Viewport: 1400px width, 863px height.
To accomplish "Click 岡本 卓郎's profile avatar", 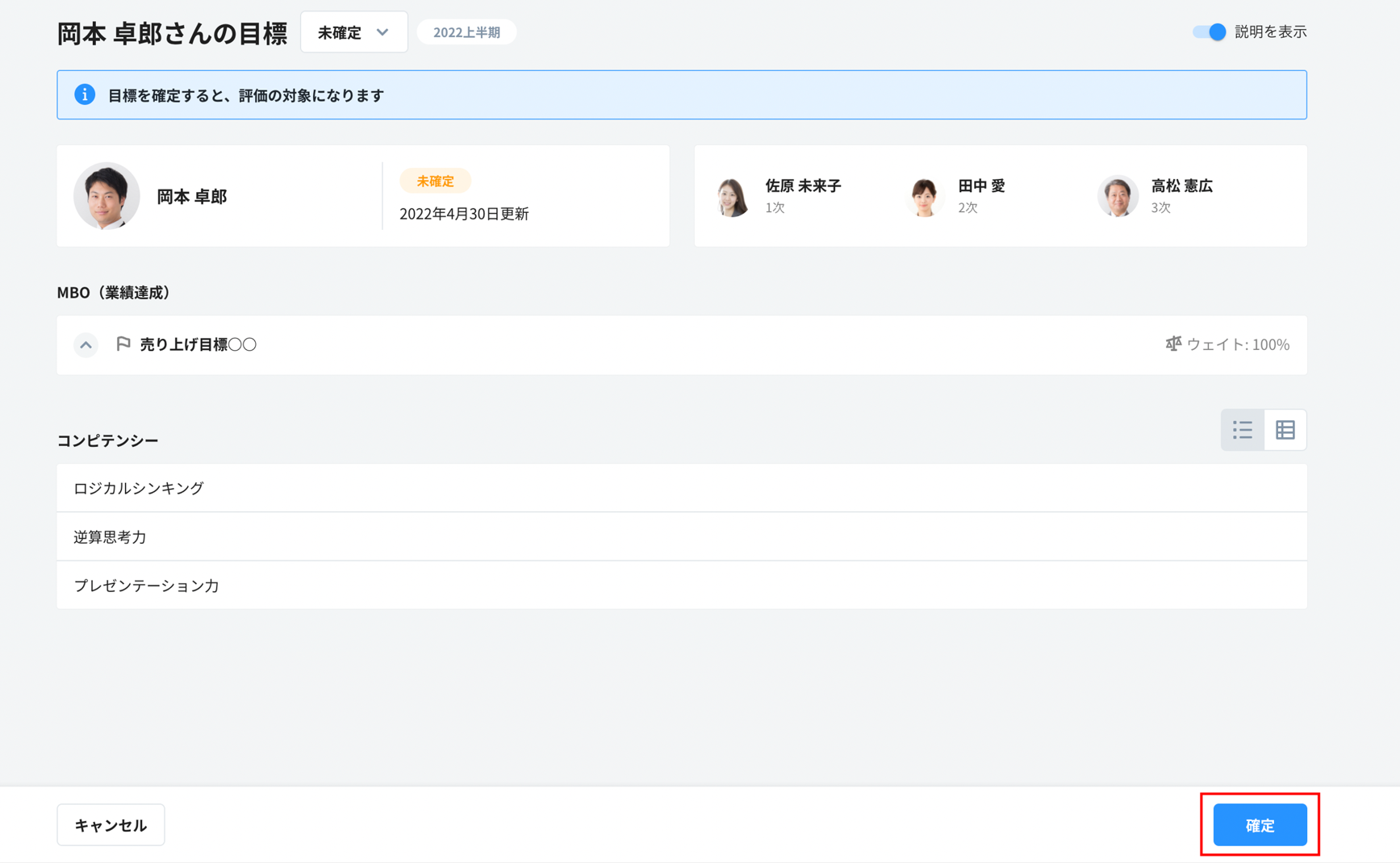I will point(107,196).
